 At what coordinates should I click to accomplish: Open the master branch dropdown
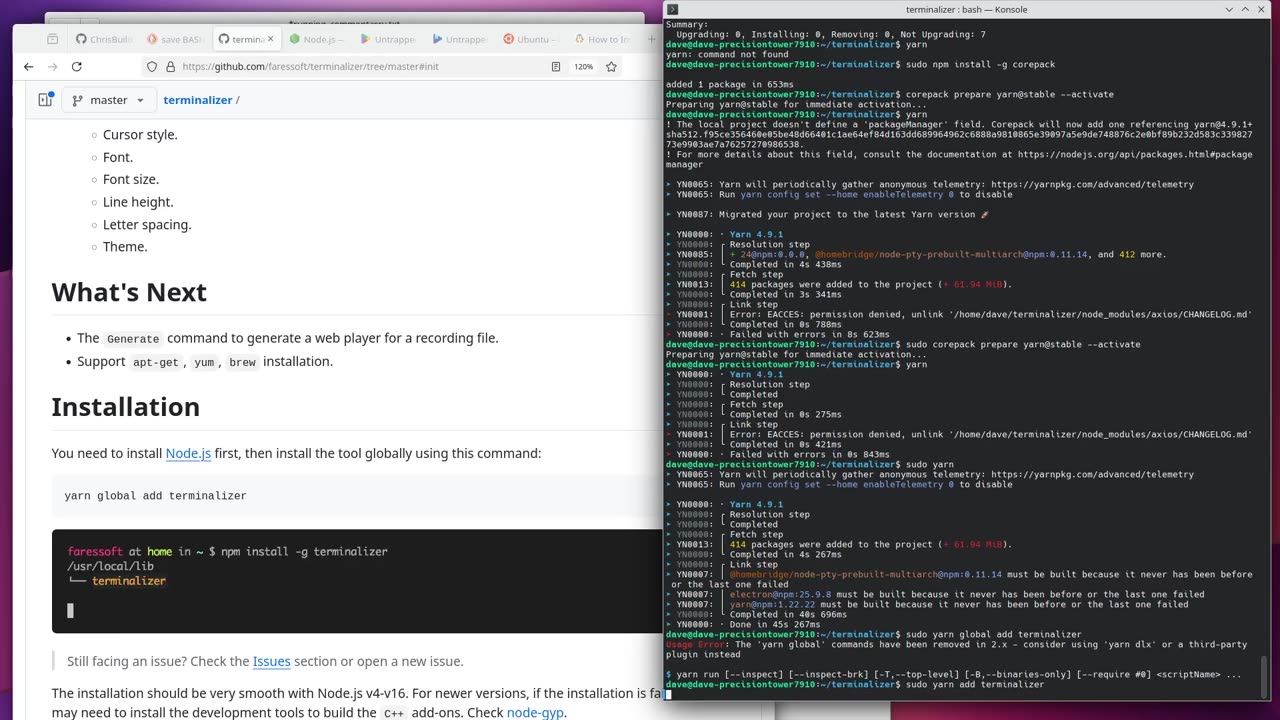pyautogui.click(x=109, y=100)
